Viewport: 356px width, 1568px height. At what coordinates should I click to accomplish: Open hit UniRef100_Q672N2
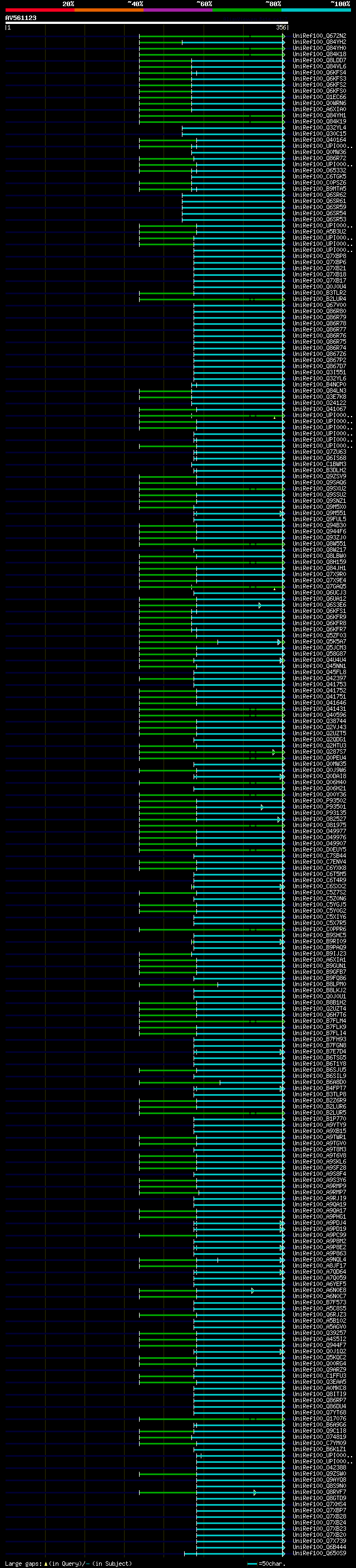[319, 36]
